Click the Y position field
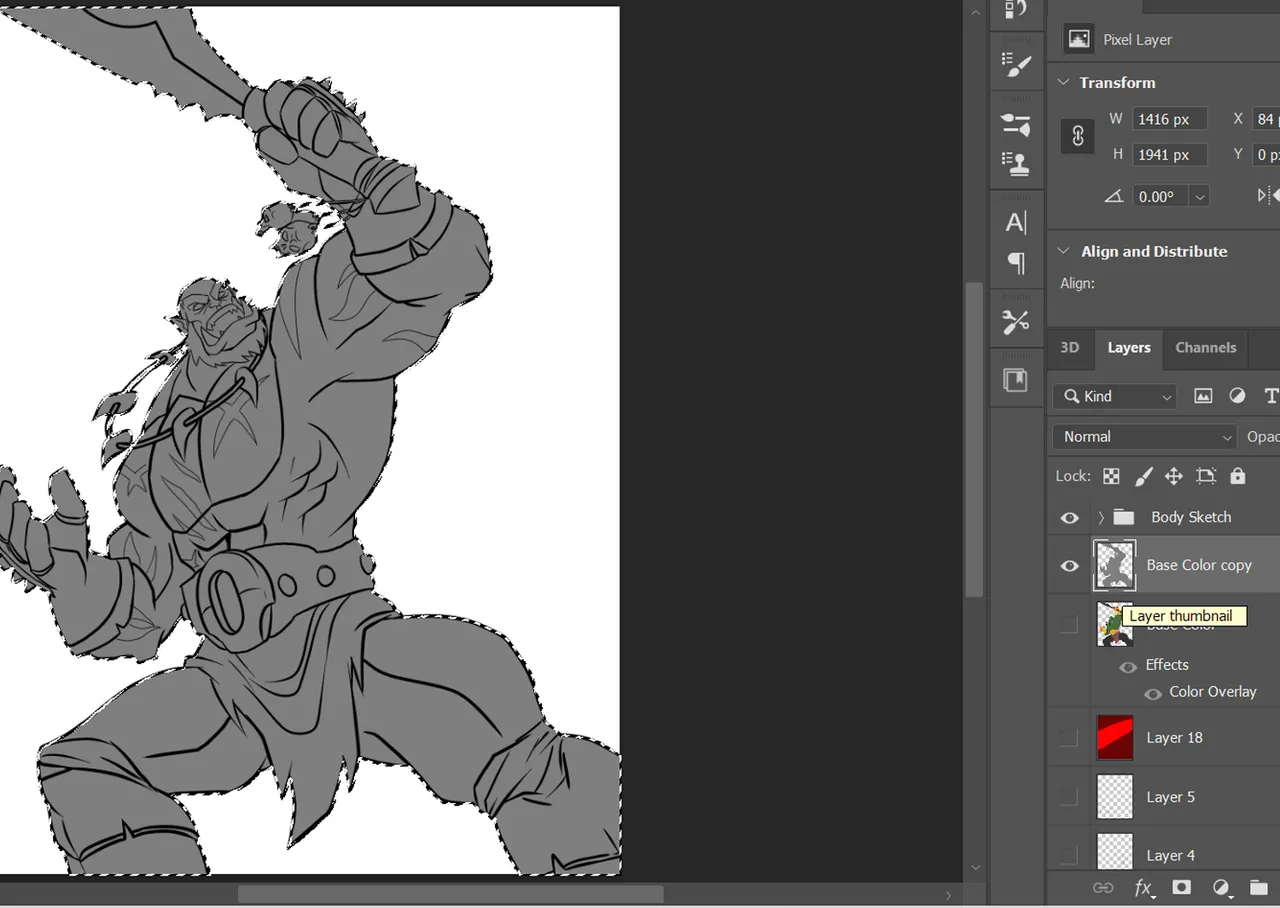 1266,155
